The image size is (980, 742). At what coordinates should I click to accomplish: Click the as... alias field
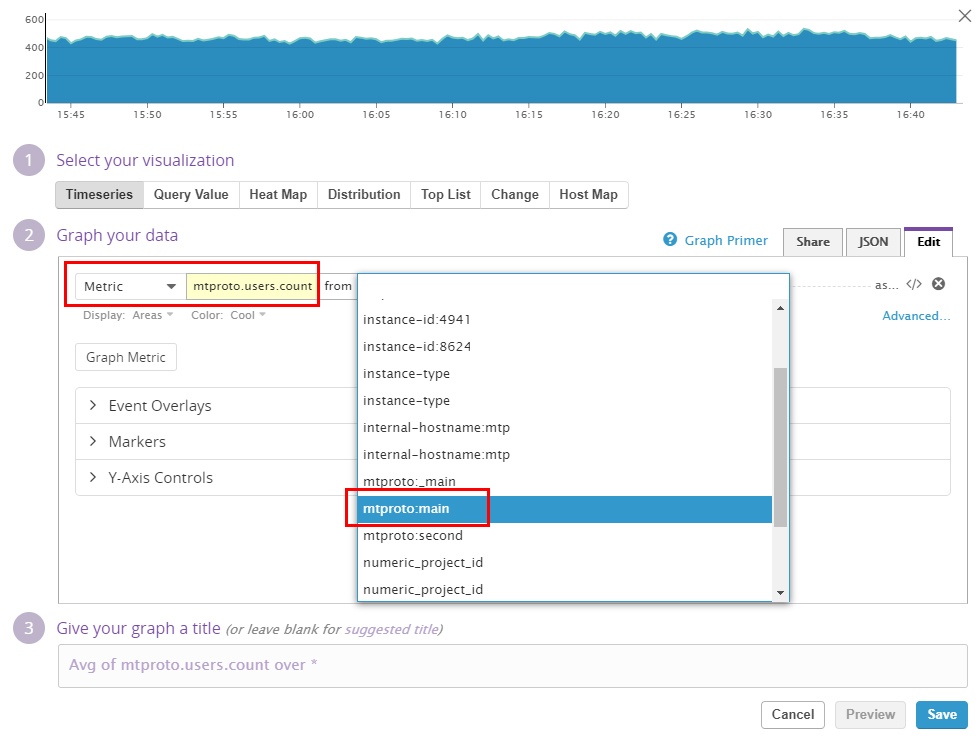(x=886, y=285)
